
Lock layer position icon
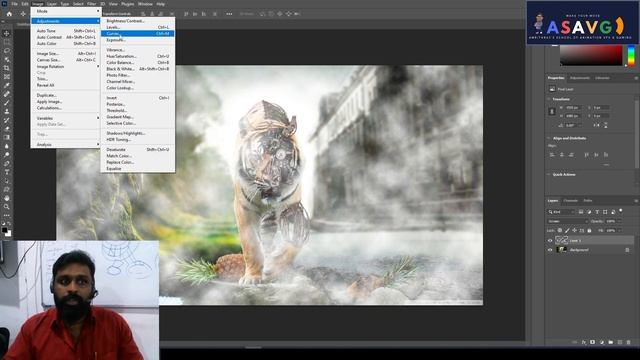[x=574, y=231]
